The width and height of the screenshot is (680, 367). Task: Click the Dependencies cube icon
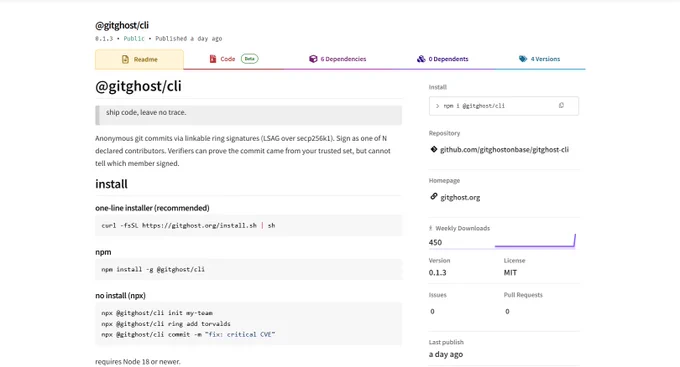(313, 59)
